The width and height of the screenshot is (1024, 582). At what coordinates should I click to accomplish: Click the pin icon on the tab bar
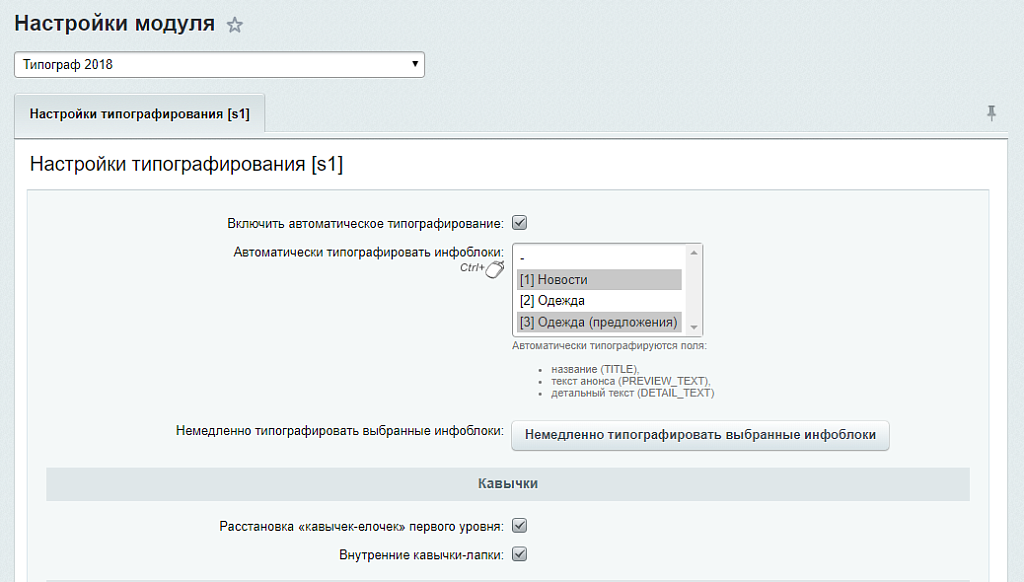(x=991, y=113)
